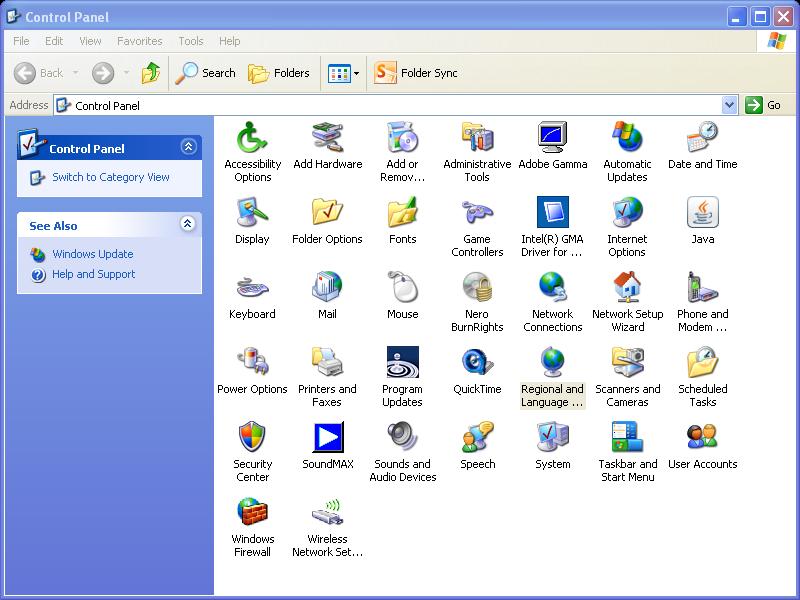Image resolution: width=800 pixels, height=600 pixels.
Task: Open Regional and Language options
Action: tap(553, 377)
